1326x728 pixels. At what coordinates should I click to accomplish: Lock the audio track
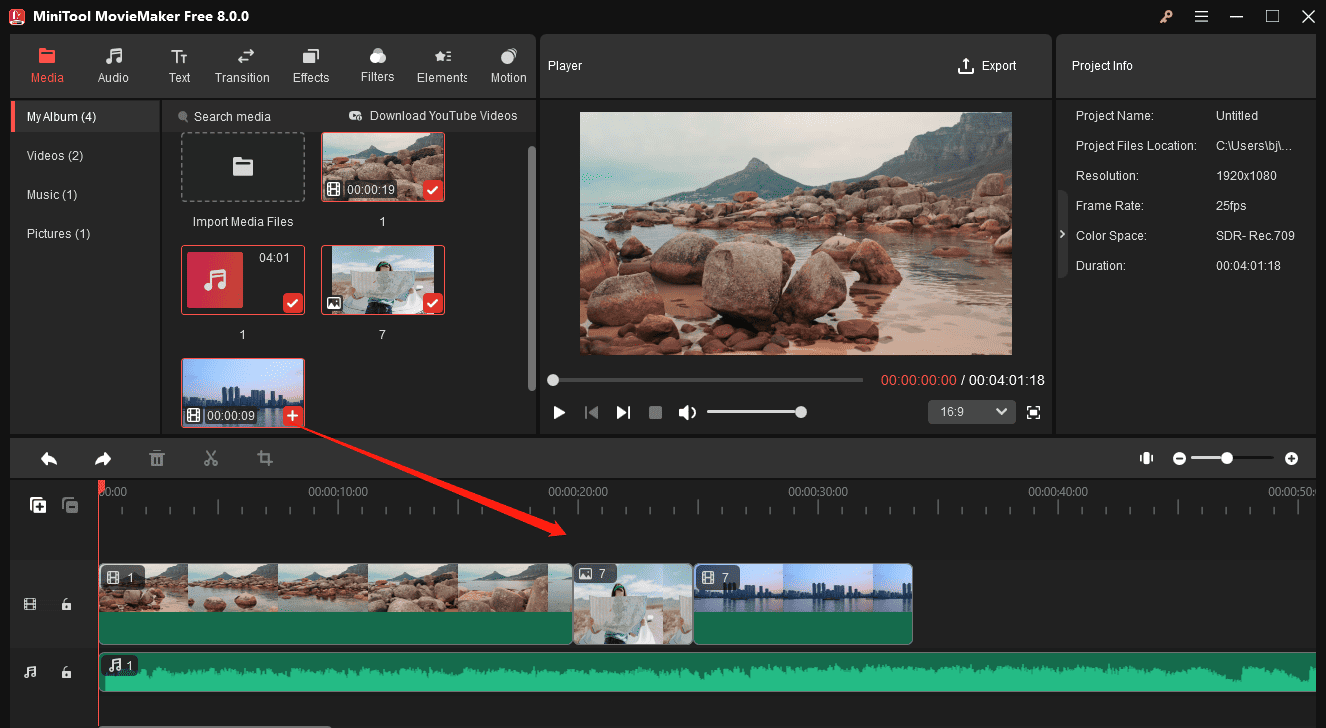click(66, 672)
